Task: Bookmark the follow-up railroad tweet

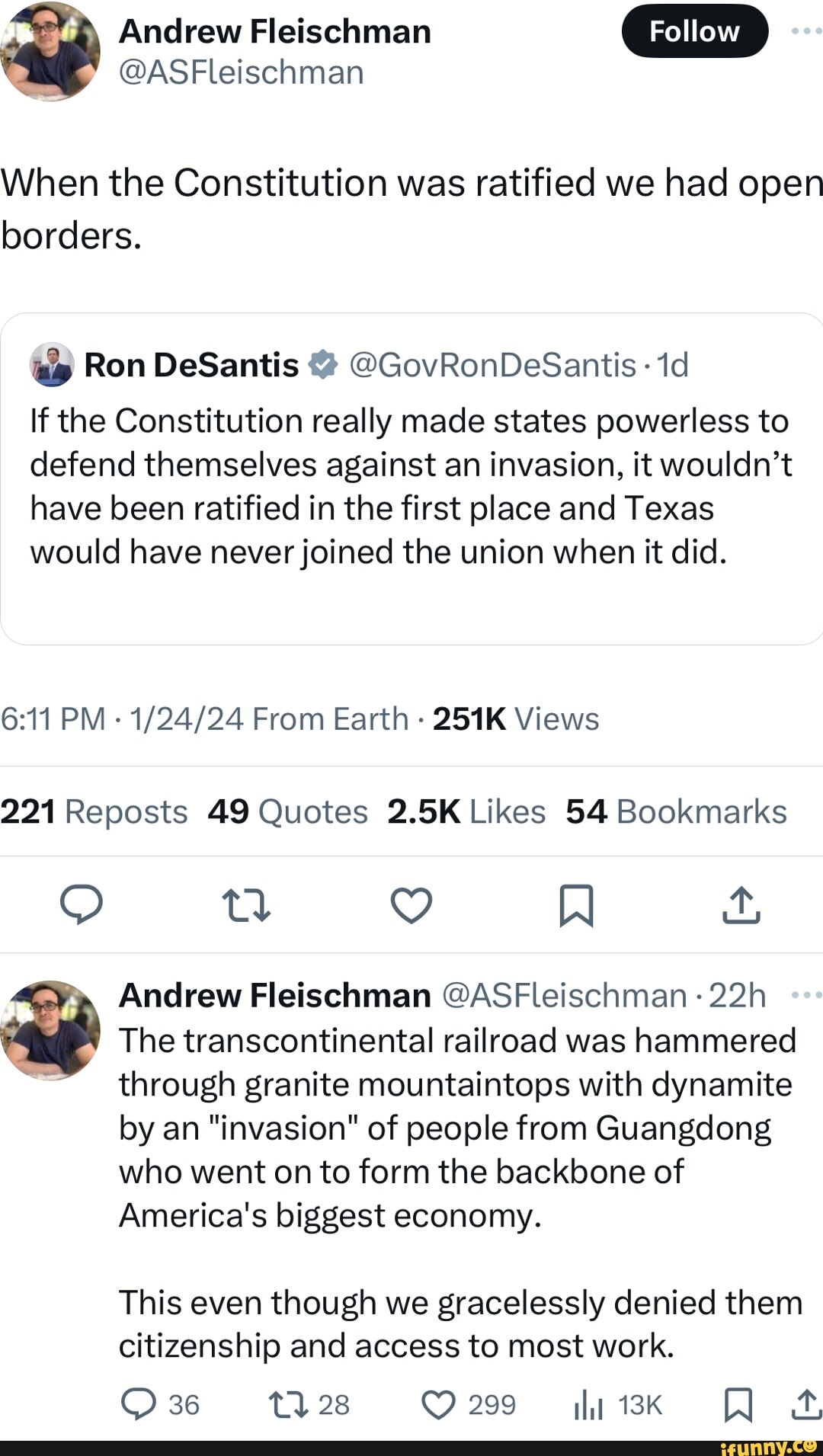Action: tap(738, 1404)
